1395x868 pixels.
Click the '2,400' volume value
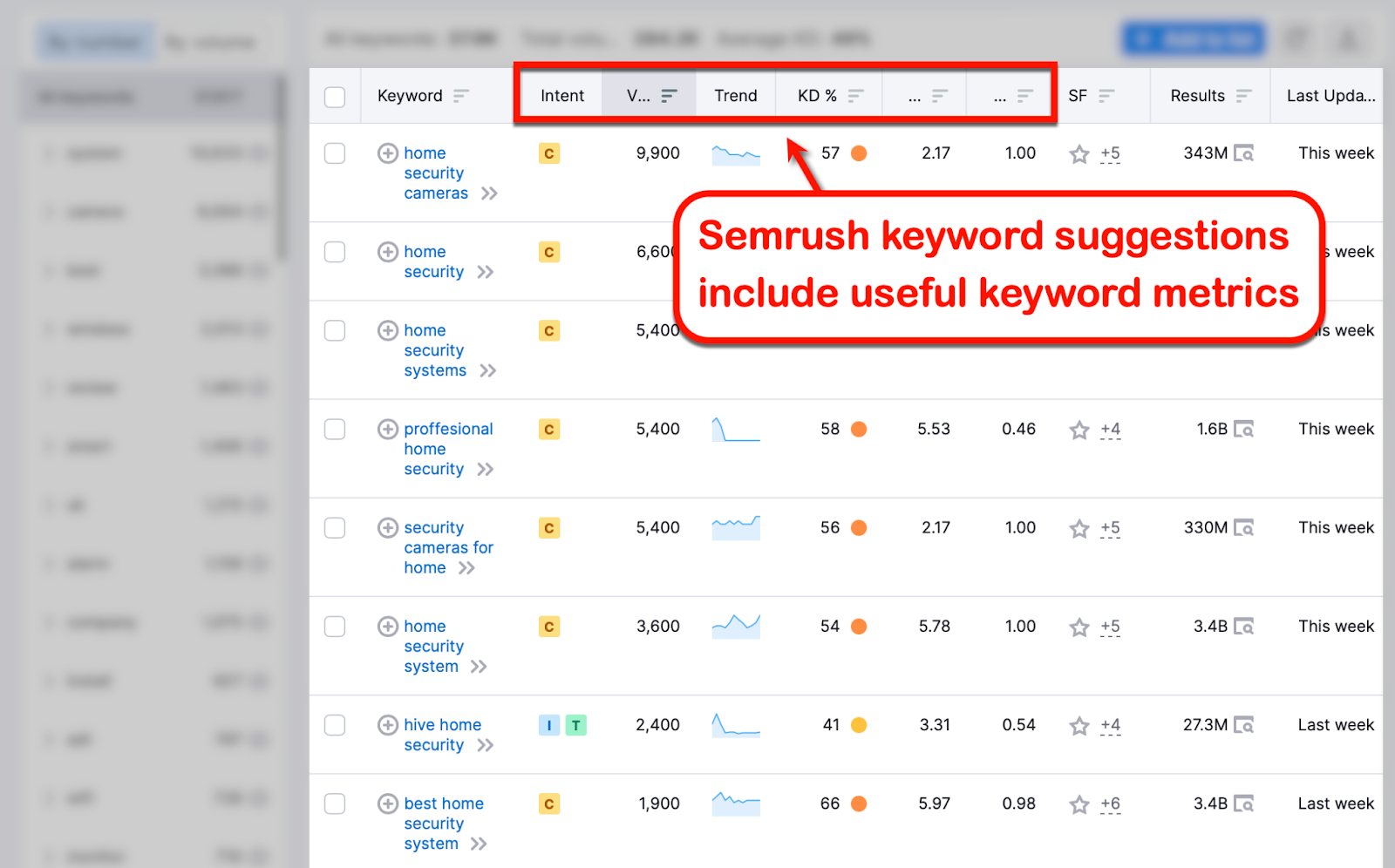[658, 725]
